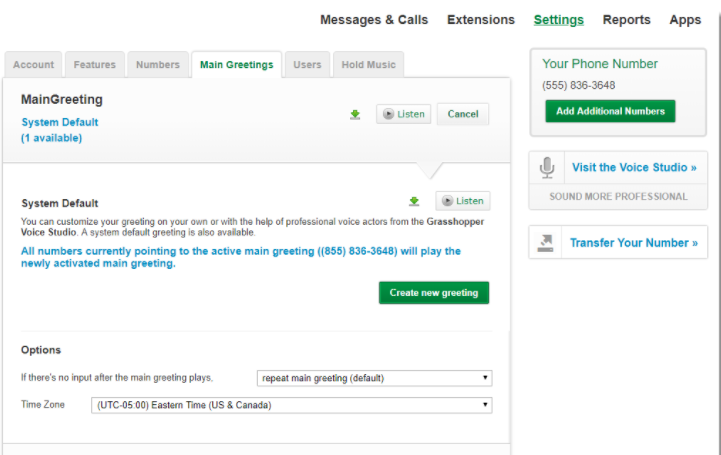721x455 pixels.
Task: Open the no-input action dropdown
Action: tap(374, 378)
